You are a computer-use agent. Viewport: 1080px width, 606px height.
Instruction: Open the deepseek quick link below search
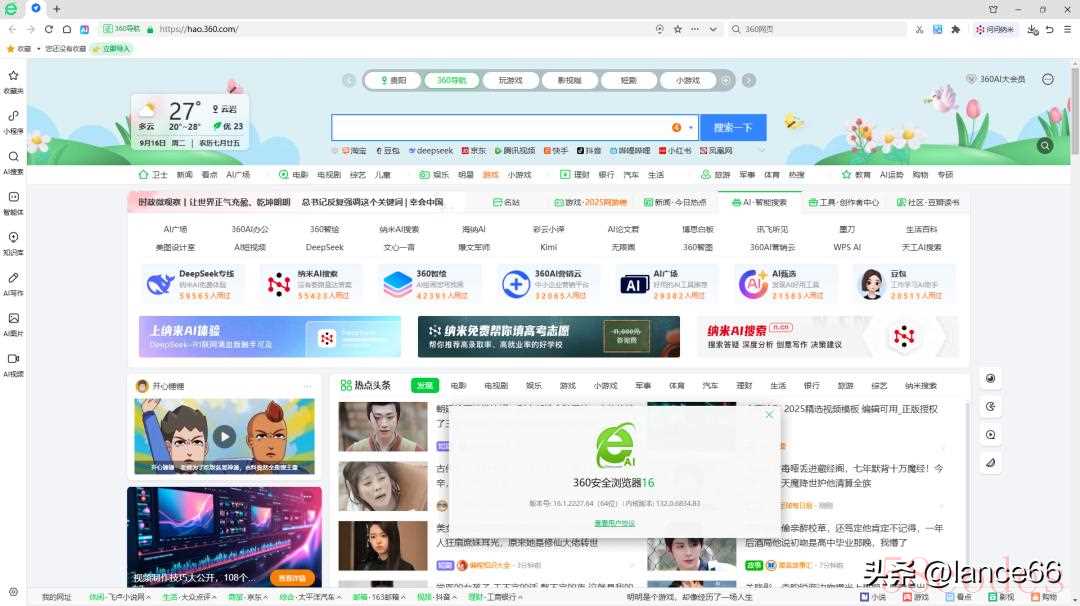coord(430,150)
